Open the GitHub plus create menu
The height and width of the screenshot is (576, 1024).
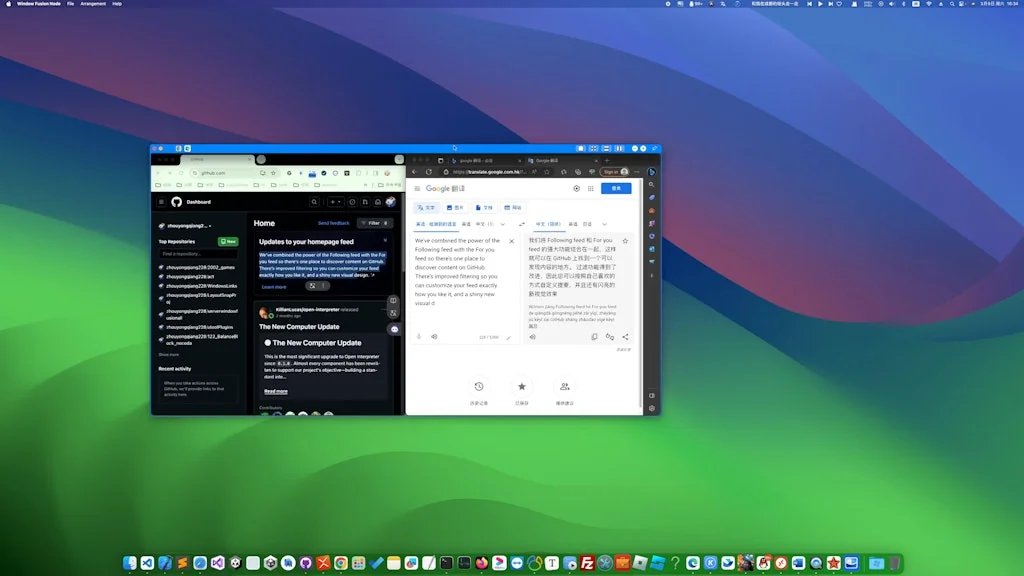(335, 202)
